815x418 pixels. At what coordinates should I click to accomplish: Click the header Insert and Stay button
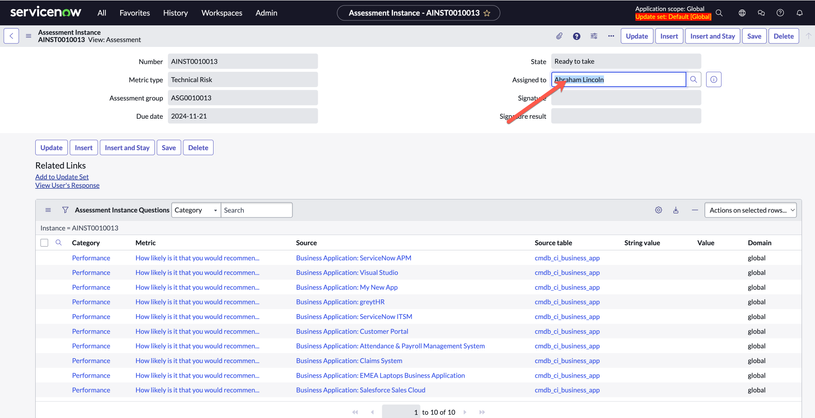click(x=713, y=36)
